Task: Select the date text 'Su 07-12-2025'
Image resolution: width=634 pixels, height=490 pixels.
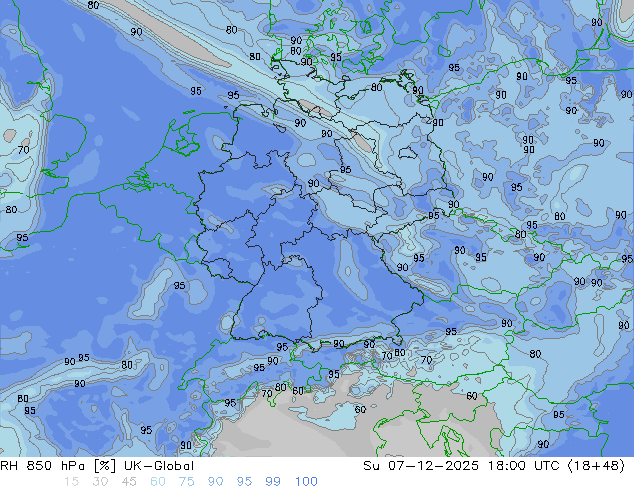Action: click(x=421, y=466)
